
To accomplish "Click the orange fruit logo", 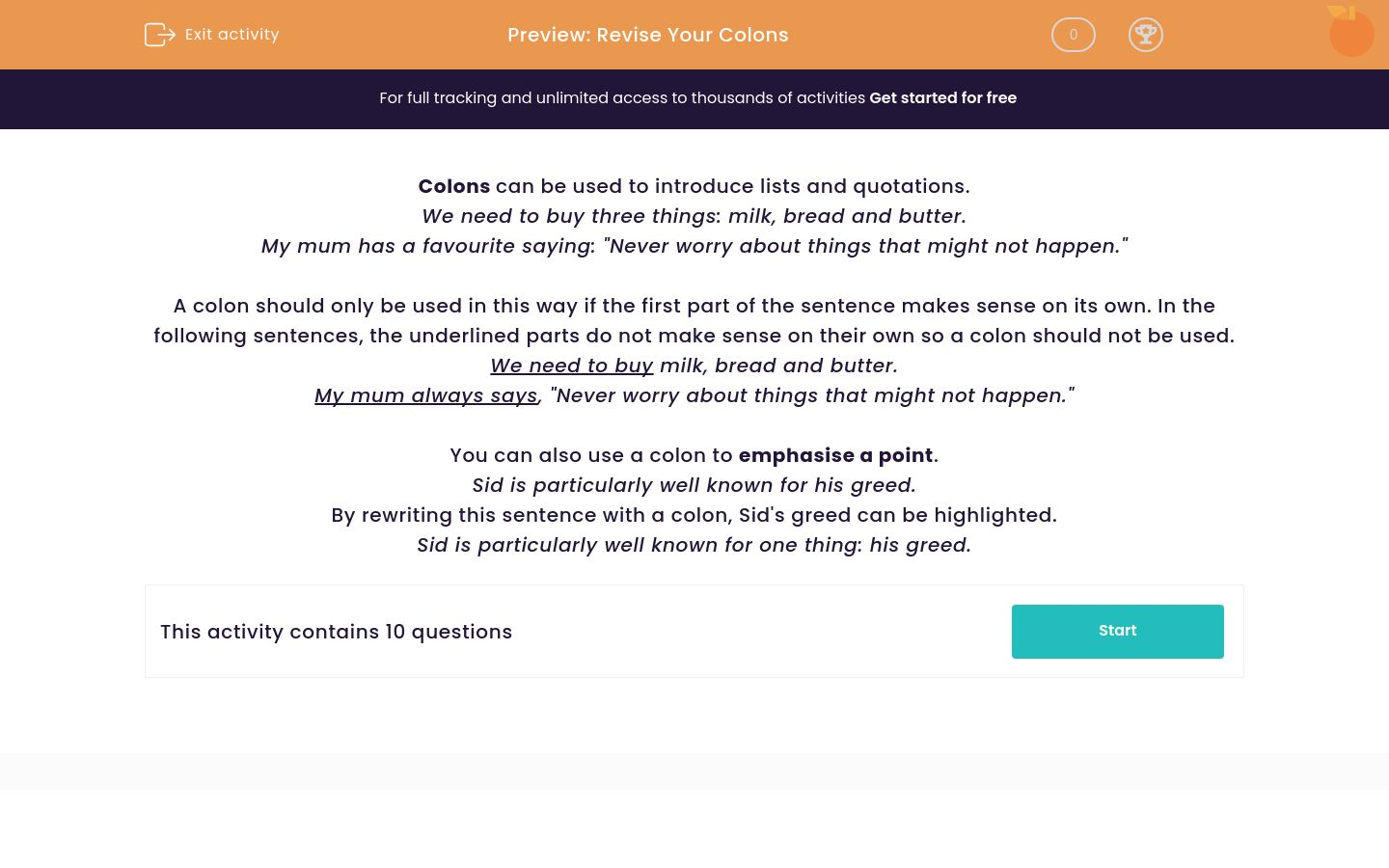I will 1351,37.
